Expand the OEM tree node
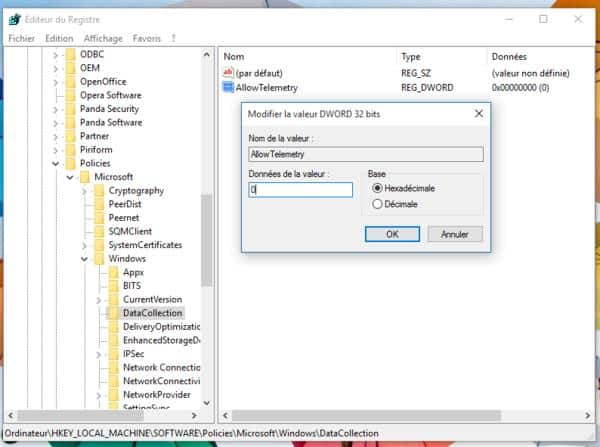This screenshot has height=447, width=600. (x=55, y=69)
